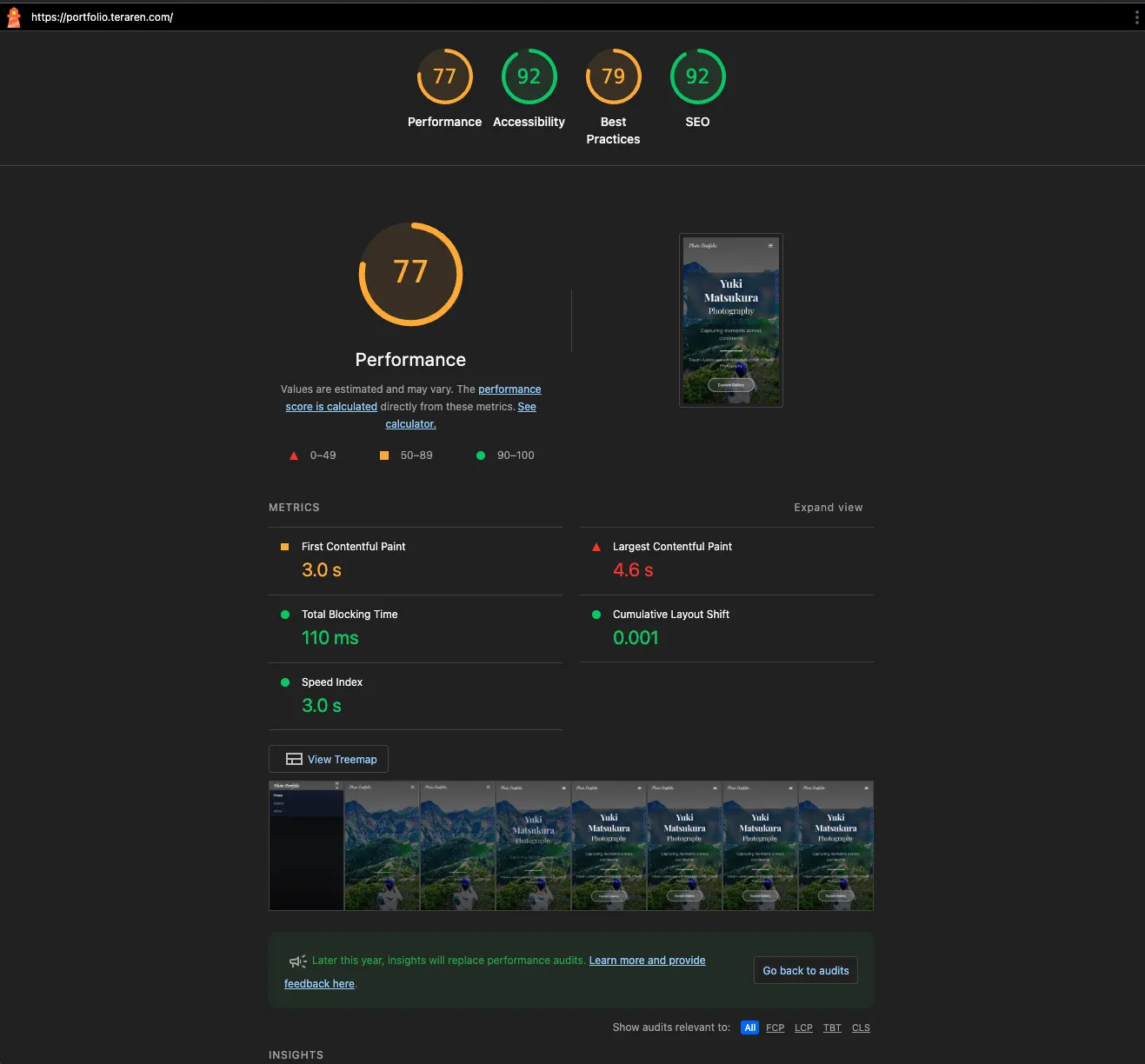
Task: Filter audits relevant to FCP
Action: click(x=775, y=1027)
